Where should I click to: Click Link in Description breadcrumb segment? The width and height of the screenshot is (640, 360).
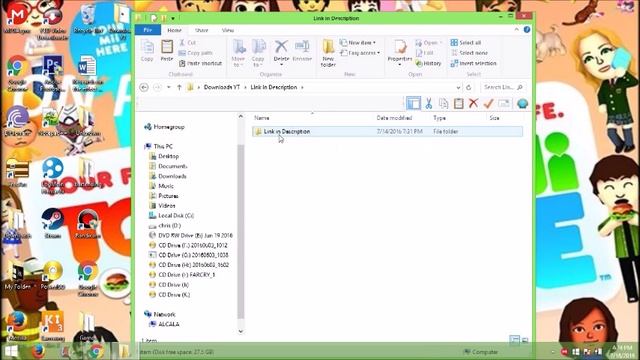(274, 87)
